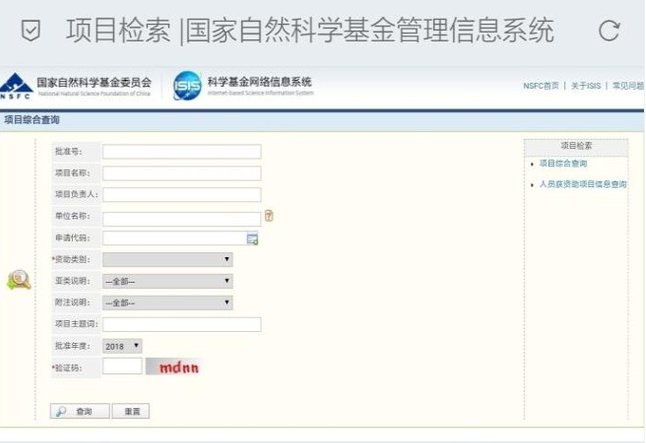Expand the 附注说明 dropdown
This screenshot has height=443, width=646.
coord(168,303)
